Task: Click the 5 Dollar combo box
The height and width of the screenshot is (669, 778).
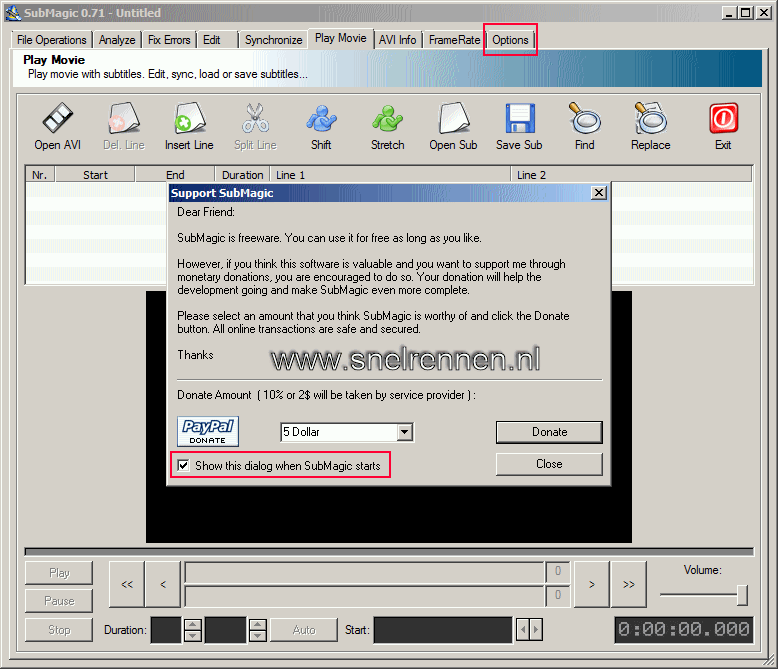Action: pyautogui.click(x=346, y=432)
